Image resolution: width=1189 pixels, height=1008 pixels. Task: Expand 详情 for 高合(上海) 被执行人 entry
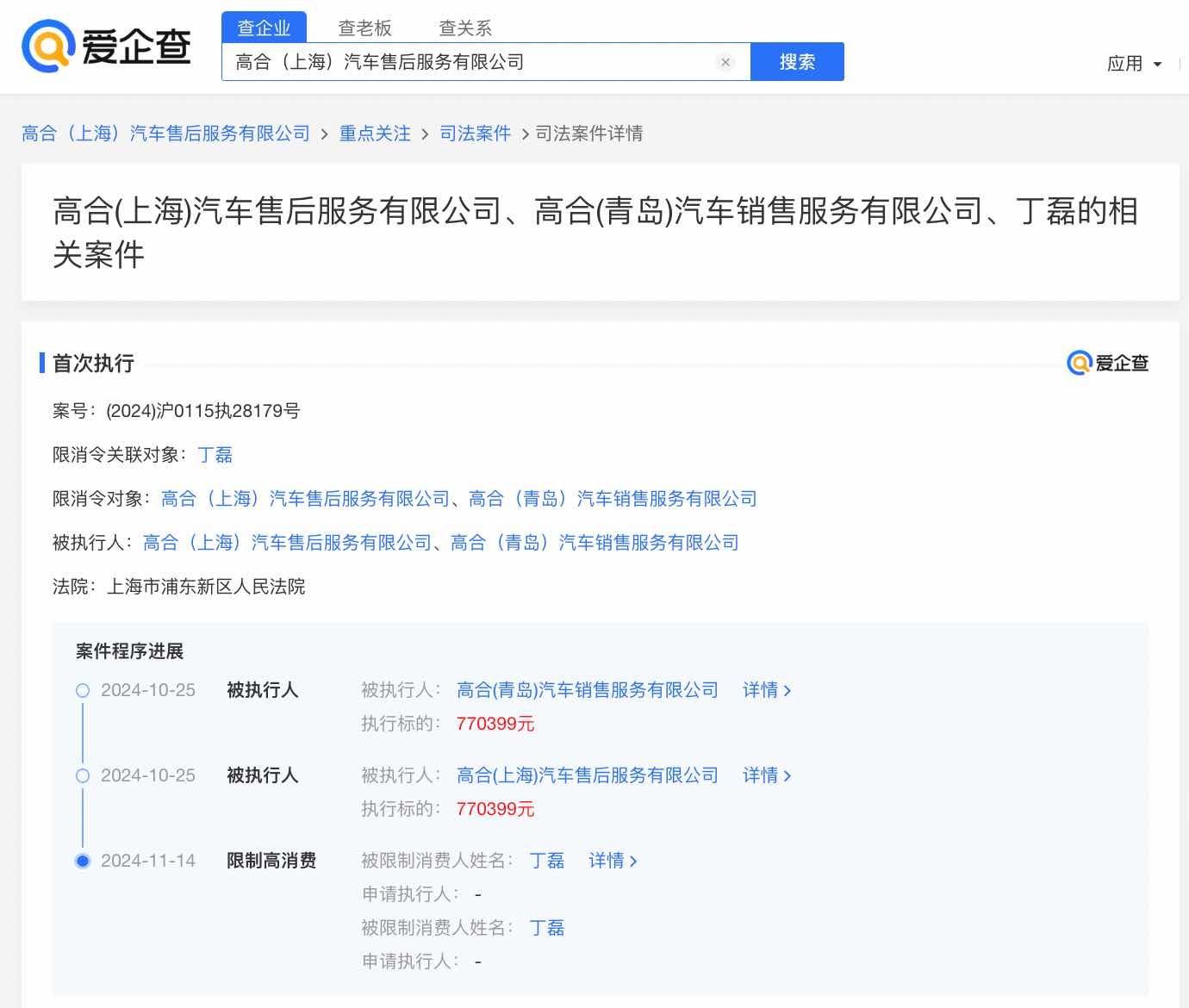click(x=766, y=775)
